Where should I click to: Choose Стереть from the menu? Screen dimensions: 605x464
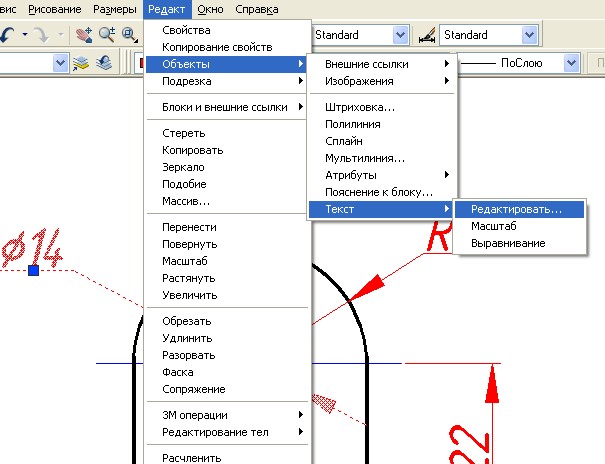click(228, 133)
